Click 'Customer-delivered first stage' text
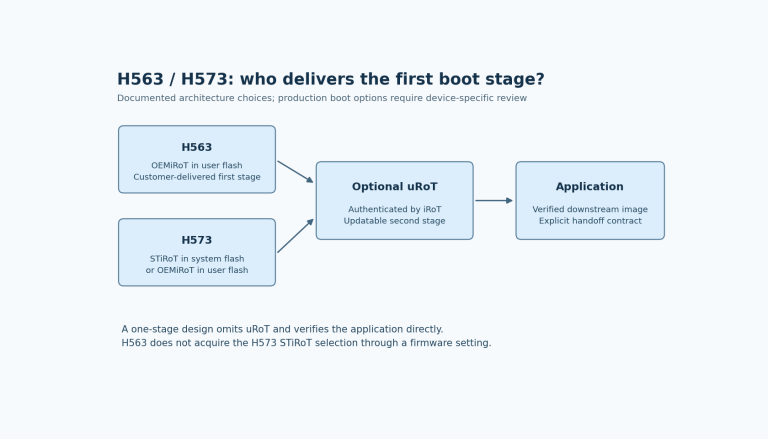Screen dimensions: 768x439 pyautogui.click(x=196, y=177)
